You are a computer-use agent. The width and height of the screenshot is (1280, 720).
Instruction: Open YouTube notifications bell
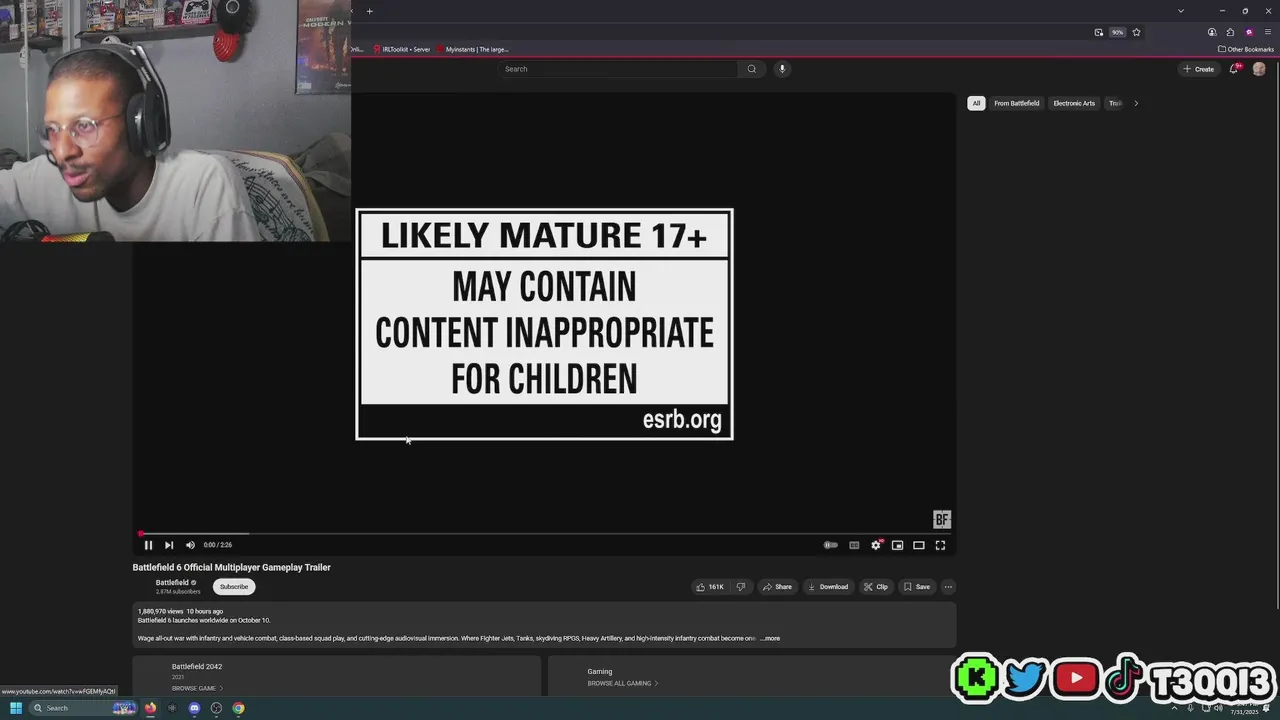click(x=1234, y=69)
